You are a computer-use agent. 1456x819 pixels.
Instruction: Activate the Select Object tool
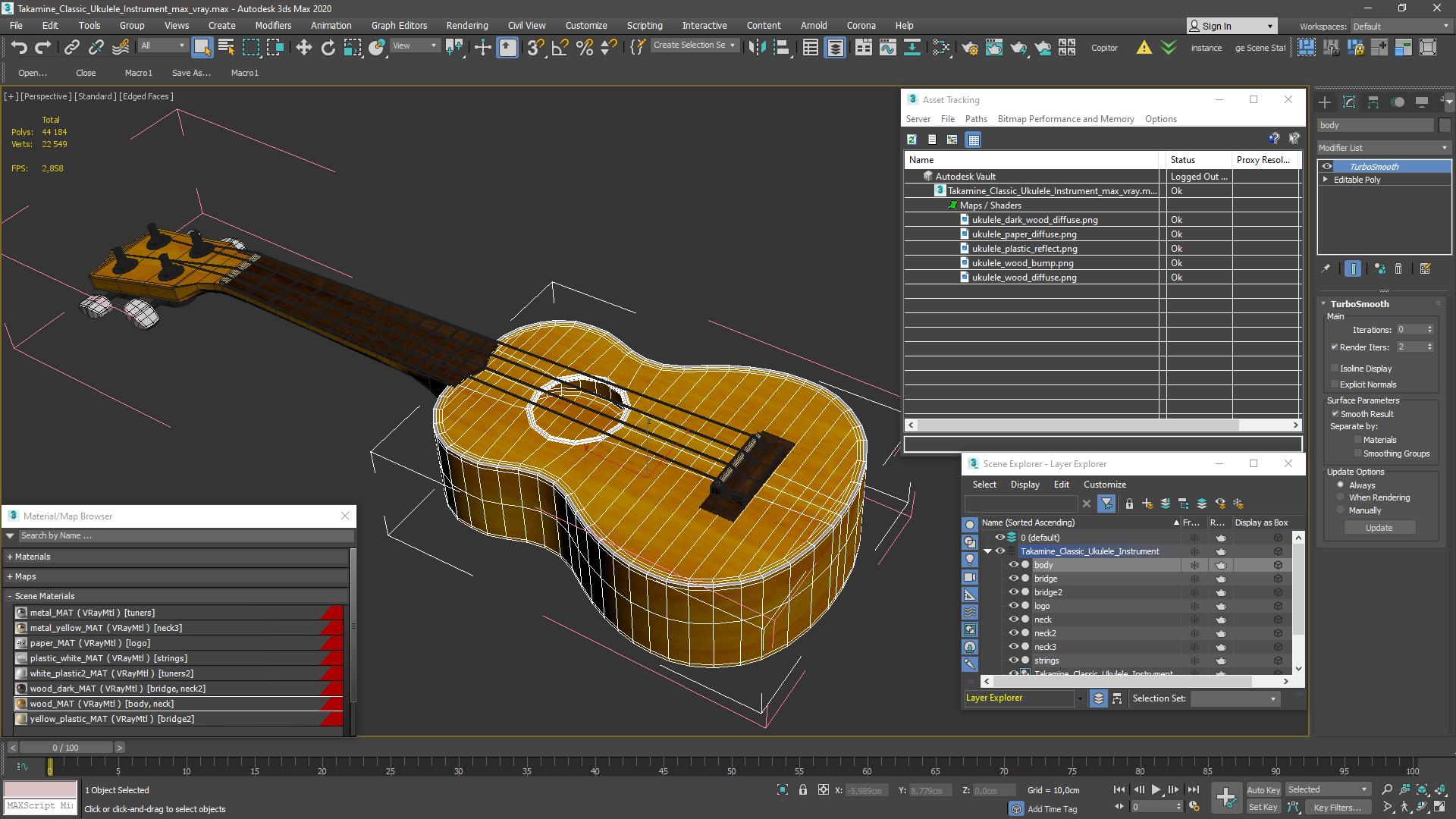pos(202,47)
